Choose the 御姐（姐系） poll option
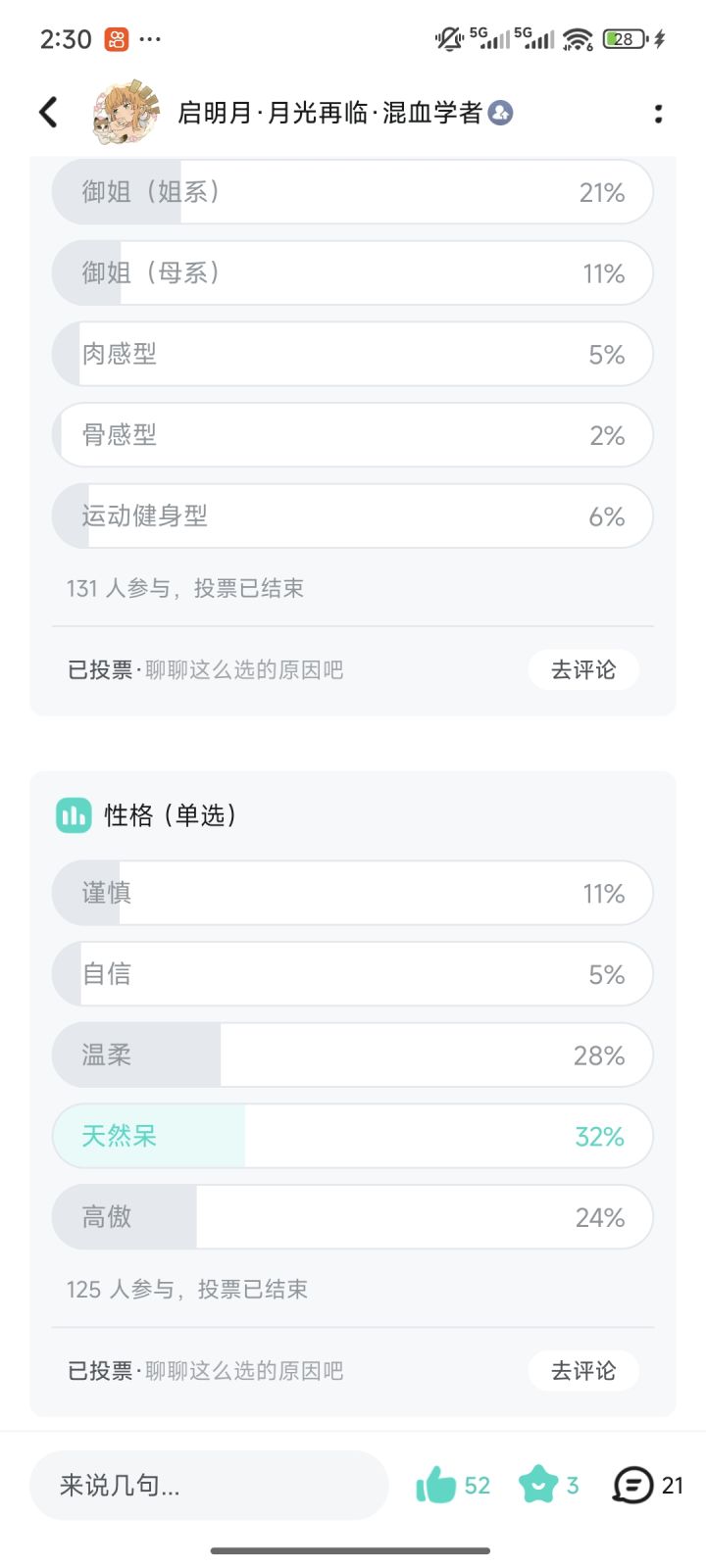Screen dimensions: 706x1568 point(352,192)
